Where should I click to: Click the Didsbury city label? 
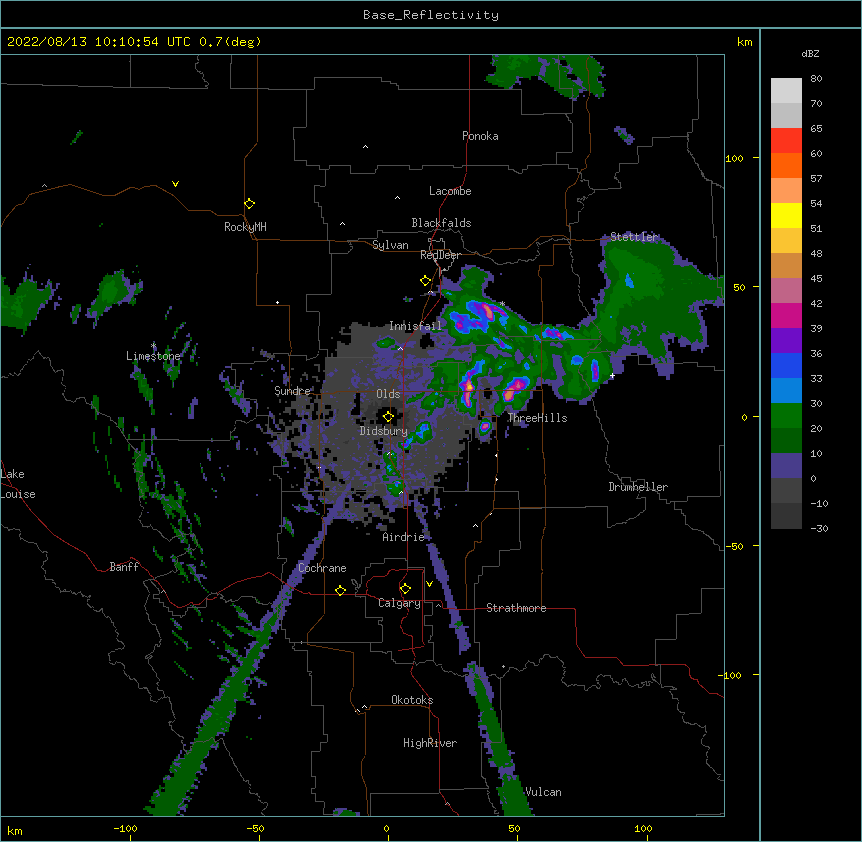point(383,431)
